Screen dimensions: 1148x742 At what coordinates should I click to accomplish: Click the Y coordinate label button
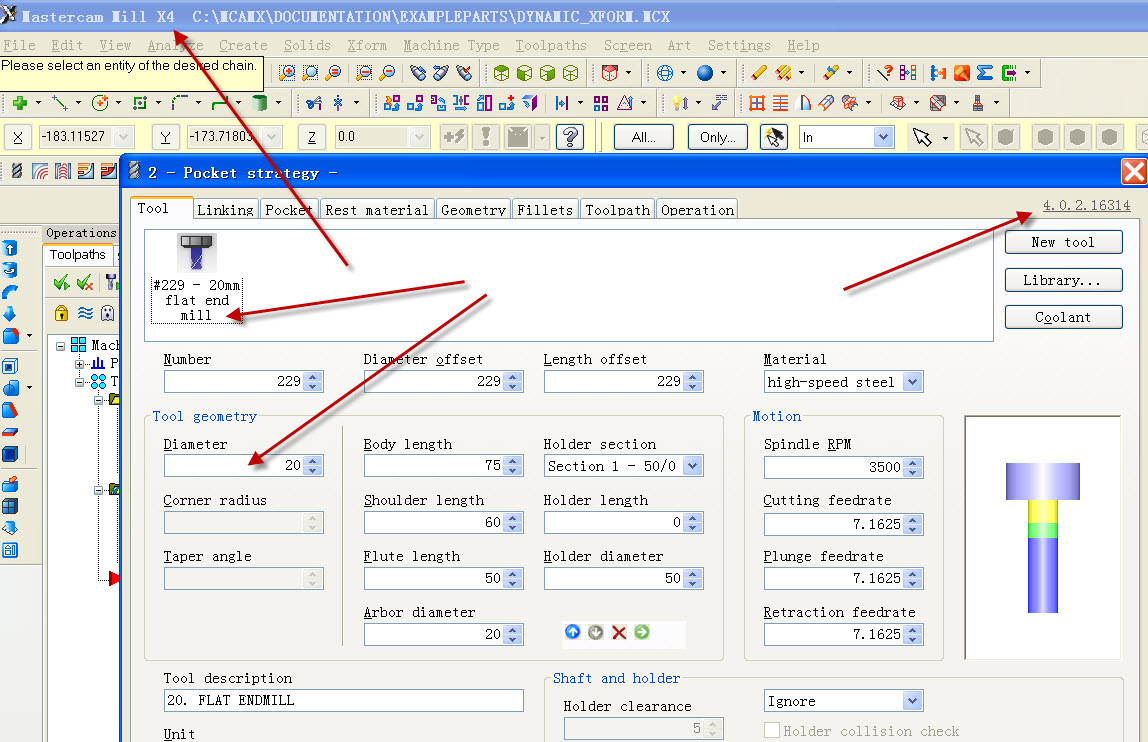[165, 137]
